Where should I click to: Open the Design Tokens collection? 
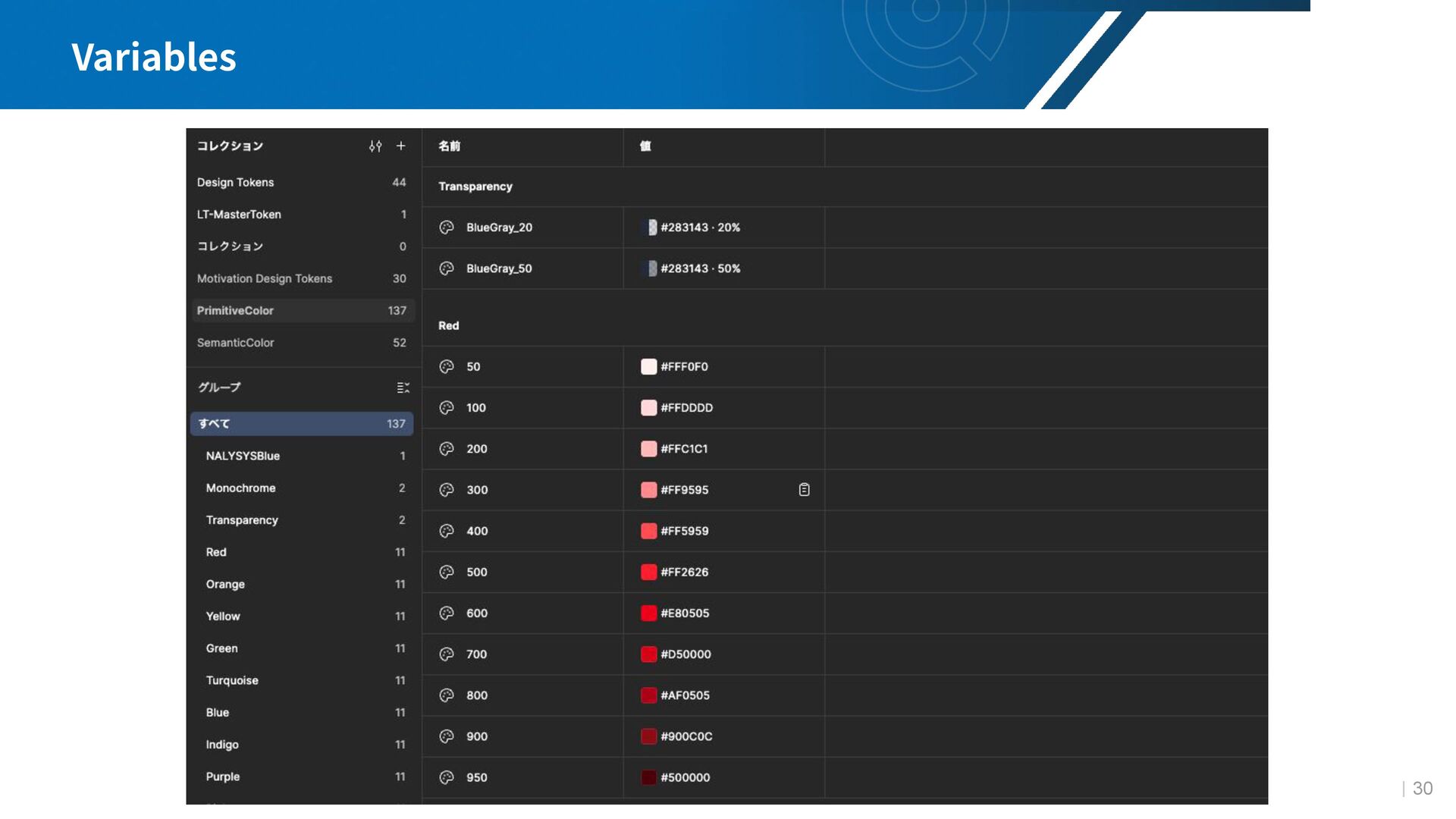point(236,183)
